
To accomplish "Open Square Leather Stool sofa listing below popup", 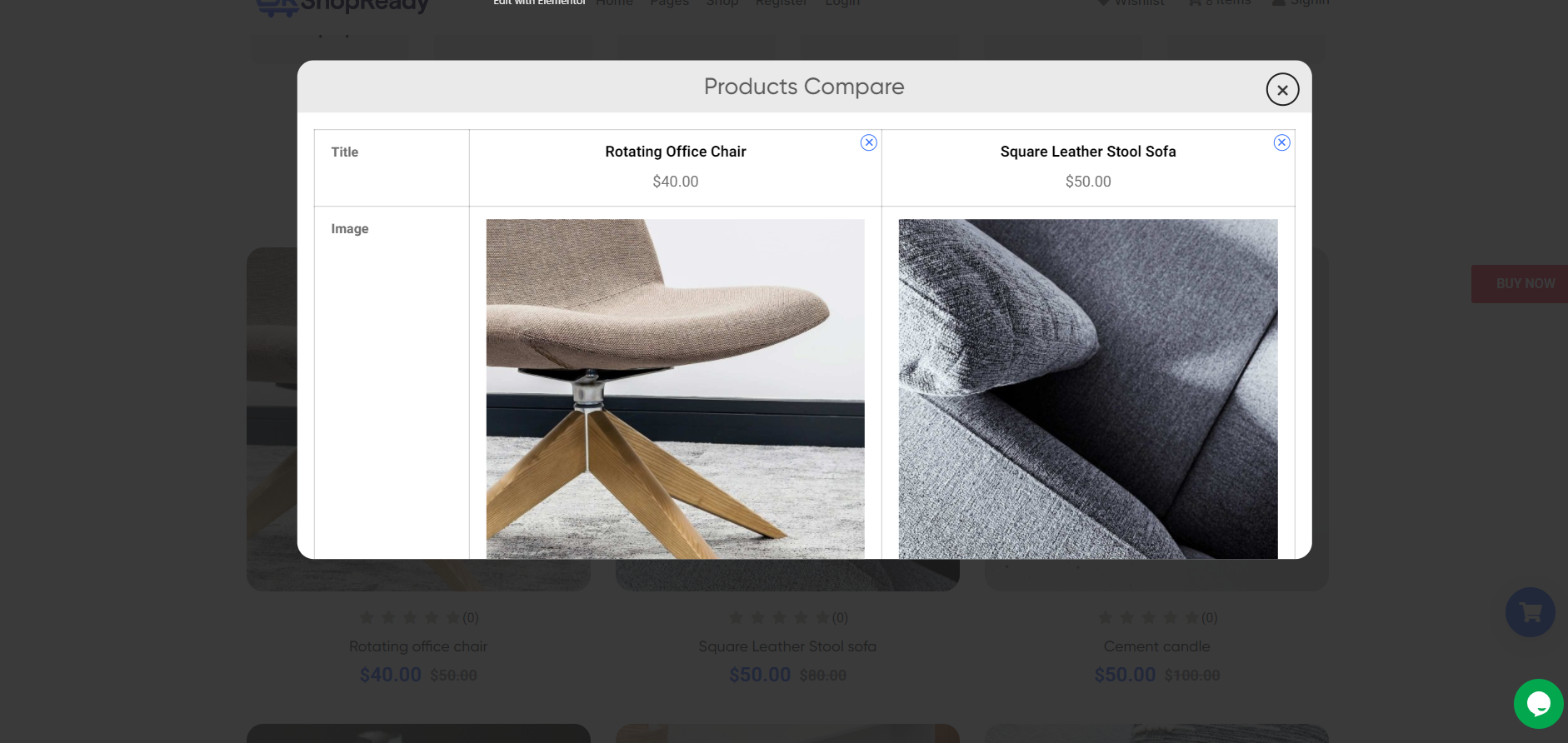I will pyautogui.click(x=787, y=646).
